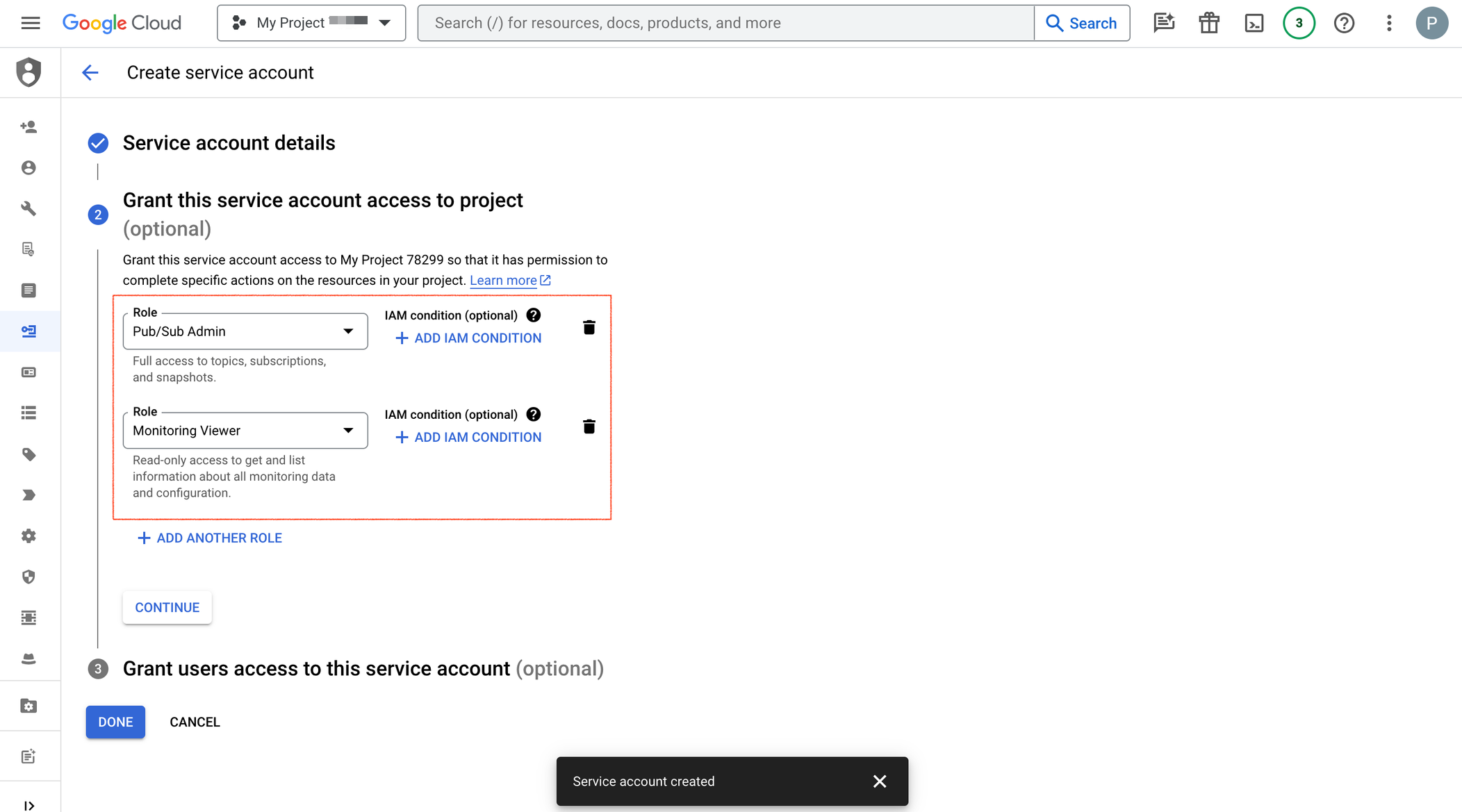The width and height of the screenshot is (1462, 812).
Task: Open the main navigation hamburger menu
Action: (x=31, y=23)
